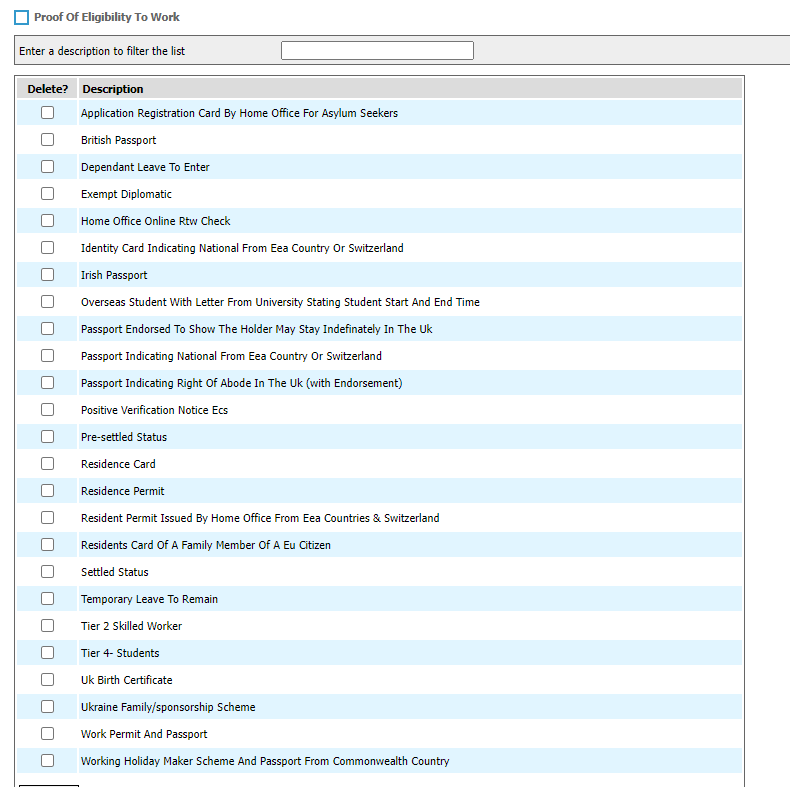The width and height of the screenshot is (790, 787).
Task: Tick Temporary Leave To Remain checkbox
Action: pyautogui.click(x=47, y=599)
